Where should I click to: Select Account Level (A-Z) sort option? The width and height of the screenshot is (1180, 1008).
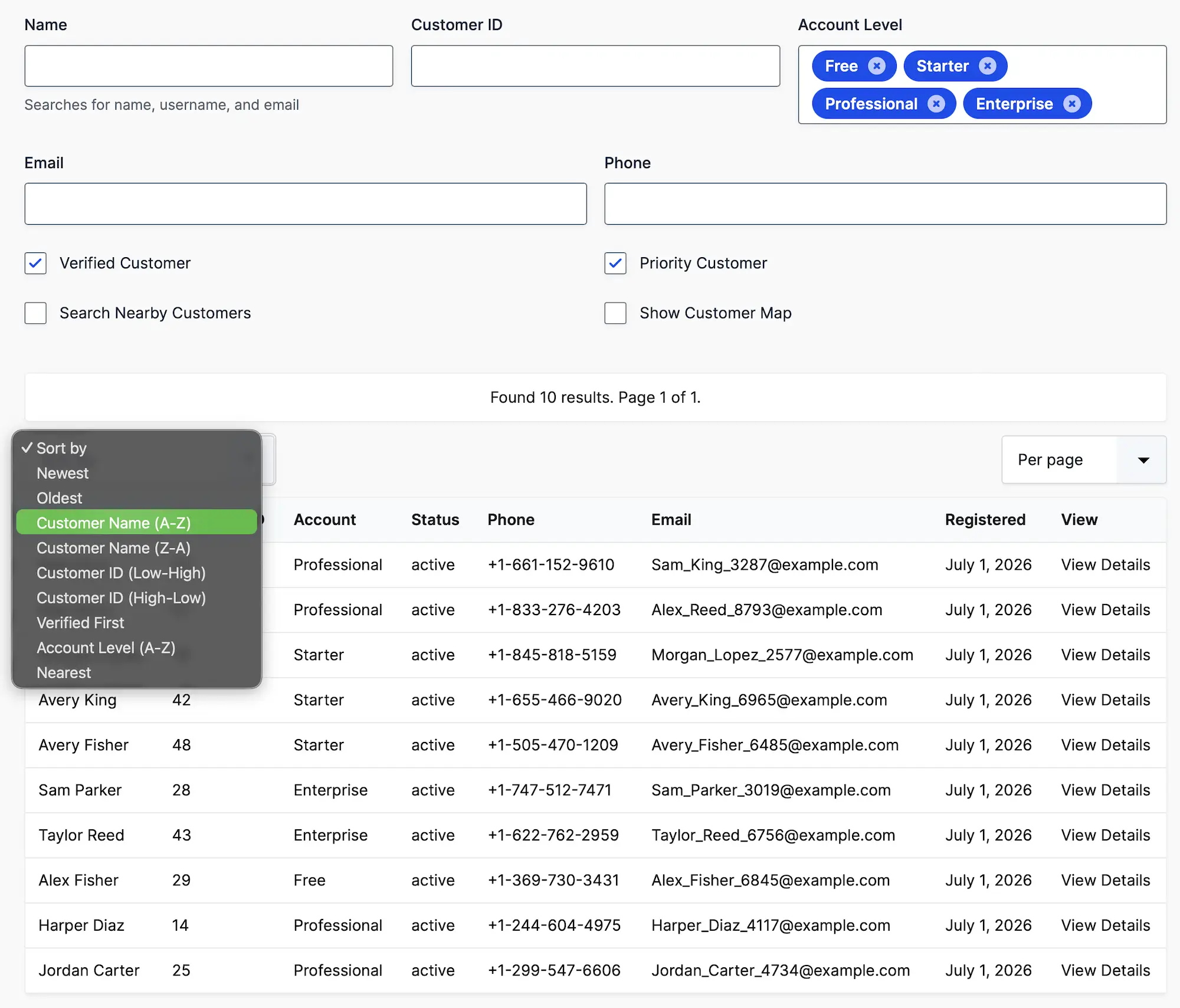[136, 648]
